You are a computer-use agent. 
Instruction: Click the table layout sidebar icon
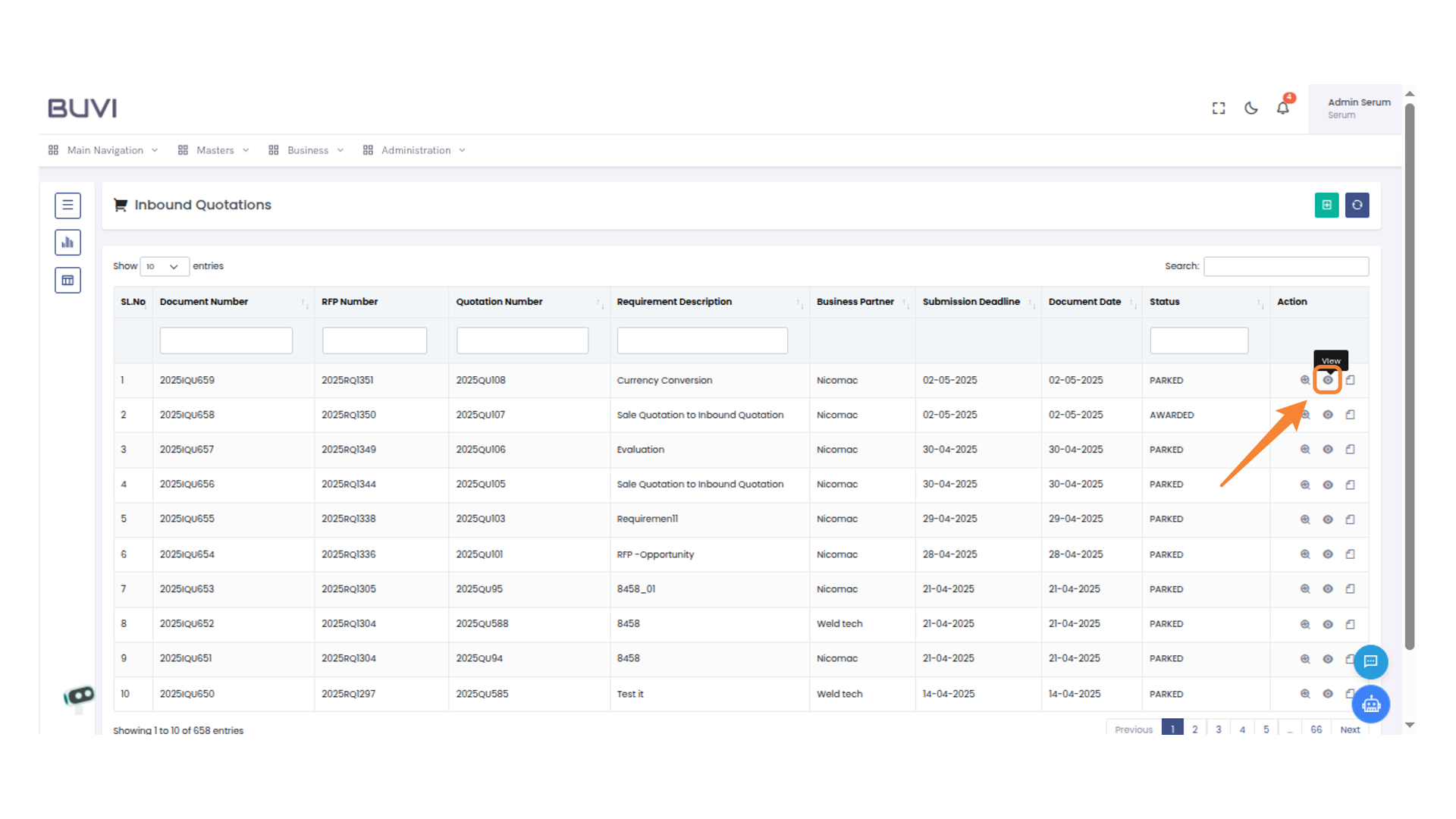point(67,281)
